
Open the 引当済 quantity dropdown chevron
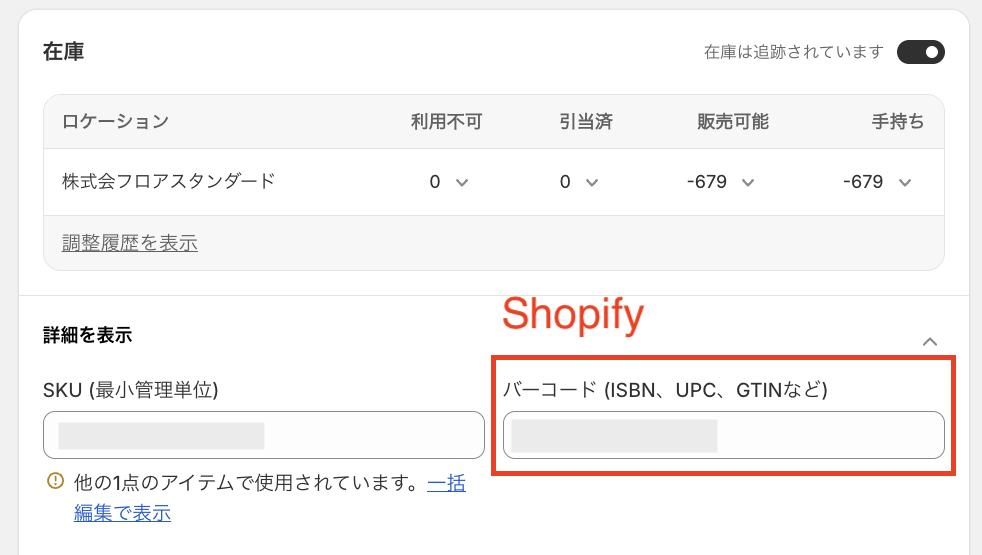click(x=592, y=183)
